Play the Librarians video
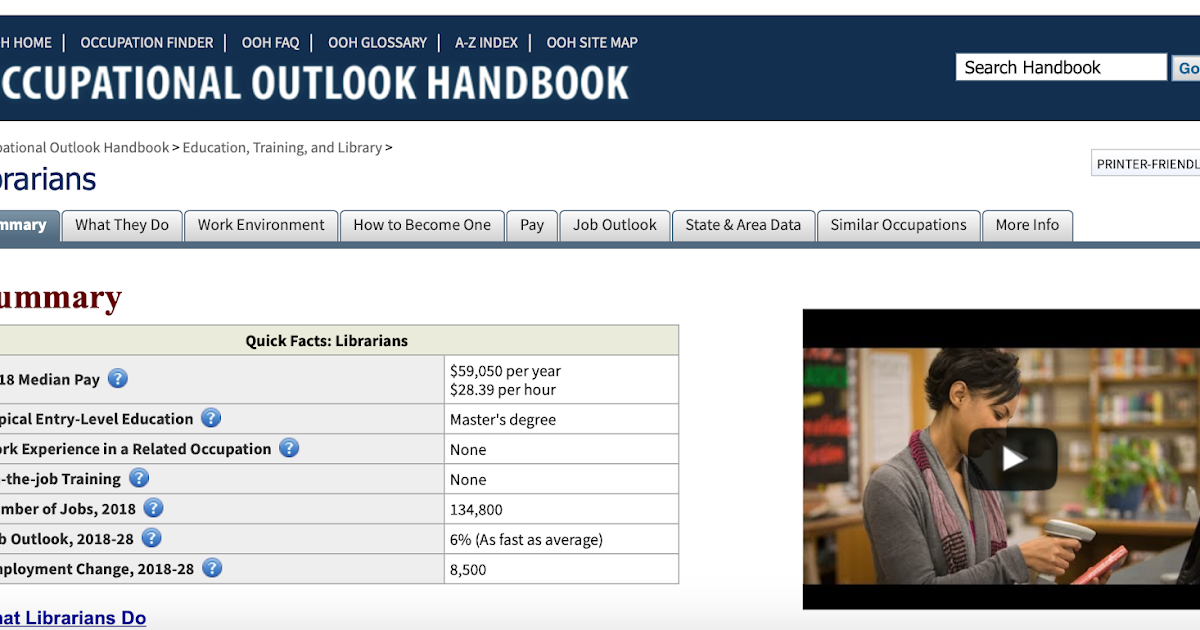Viewport: 1200px width, 630px height. (1013, 459)
